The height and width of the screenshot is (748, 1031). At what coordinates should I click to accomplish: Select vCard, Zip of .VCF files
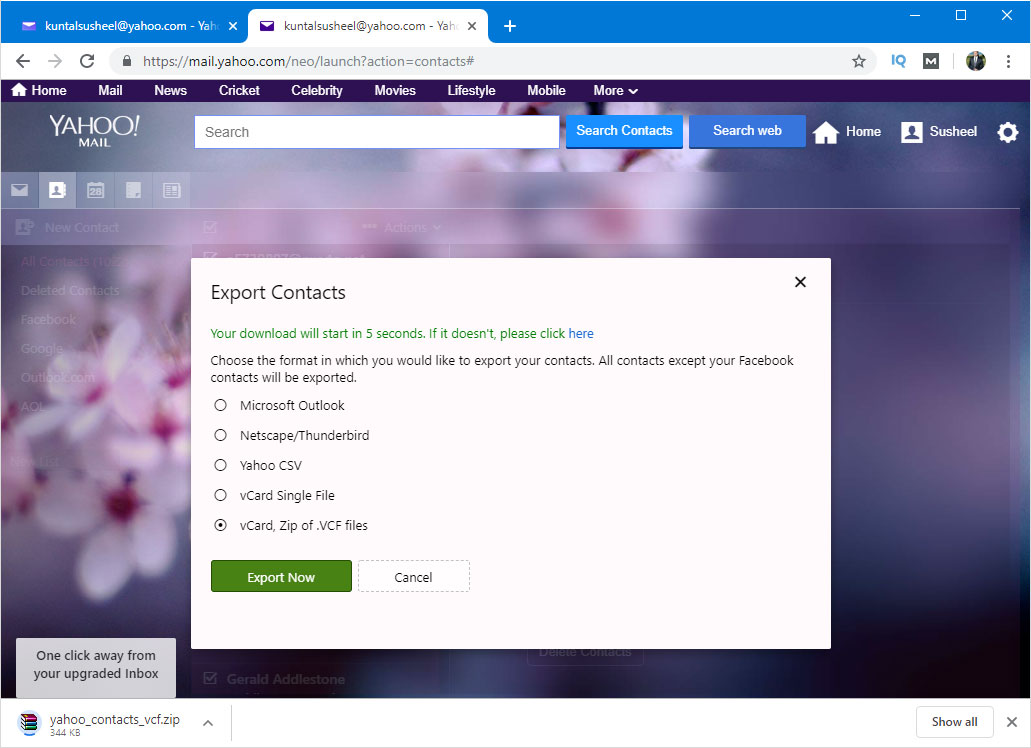220,525
